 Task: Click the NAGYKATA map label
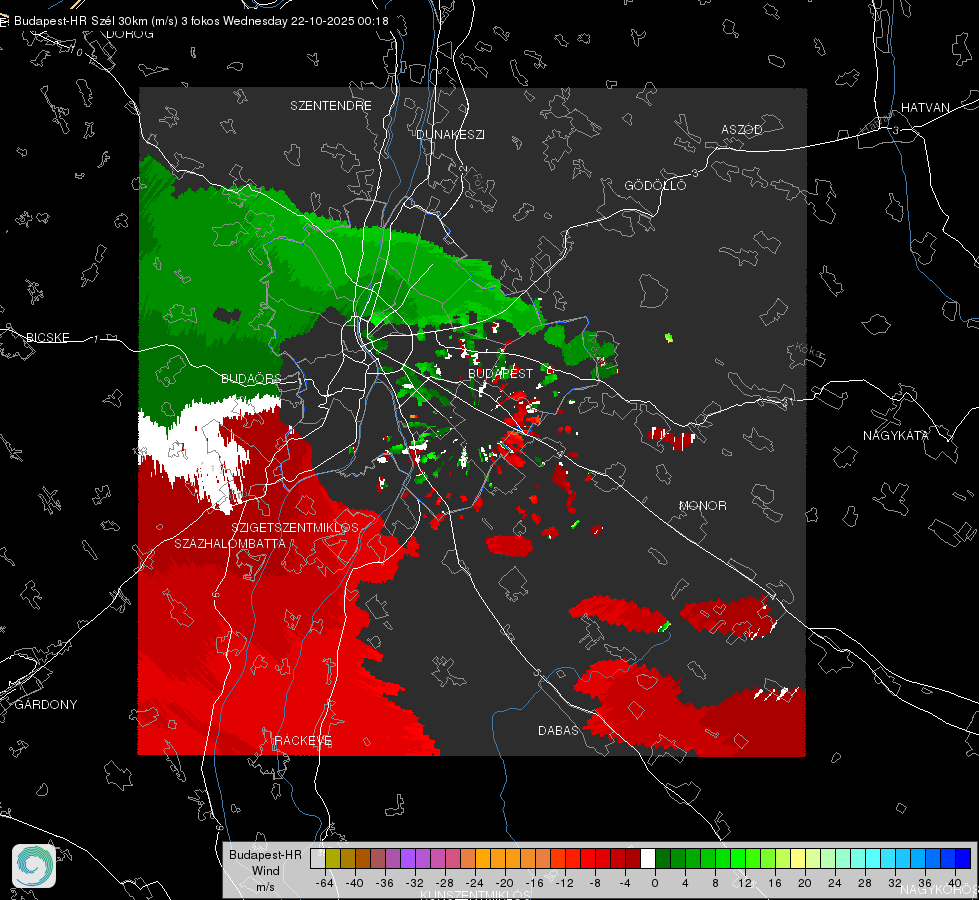point(896,436)
